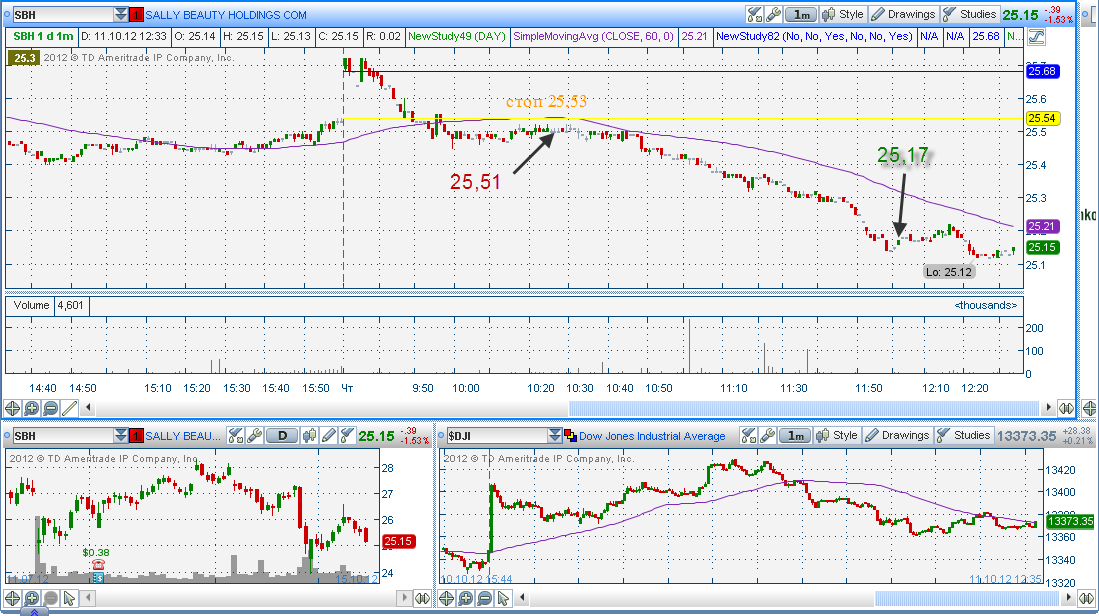Click colored squares icon beside Dow Jones title

click(570, 436)
